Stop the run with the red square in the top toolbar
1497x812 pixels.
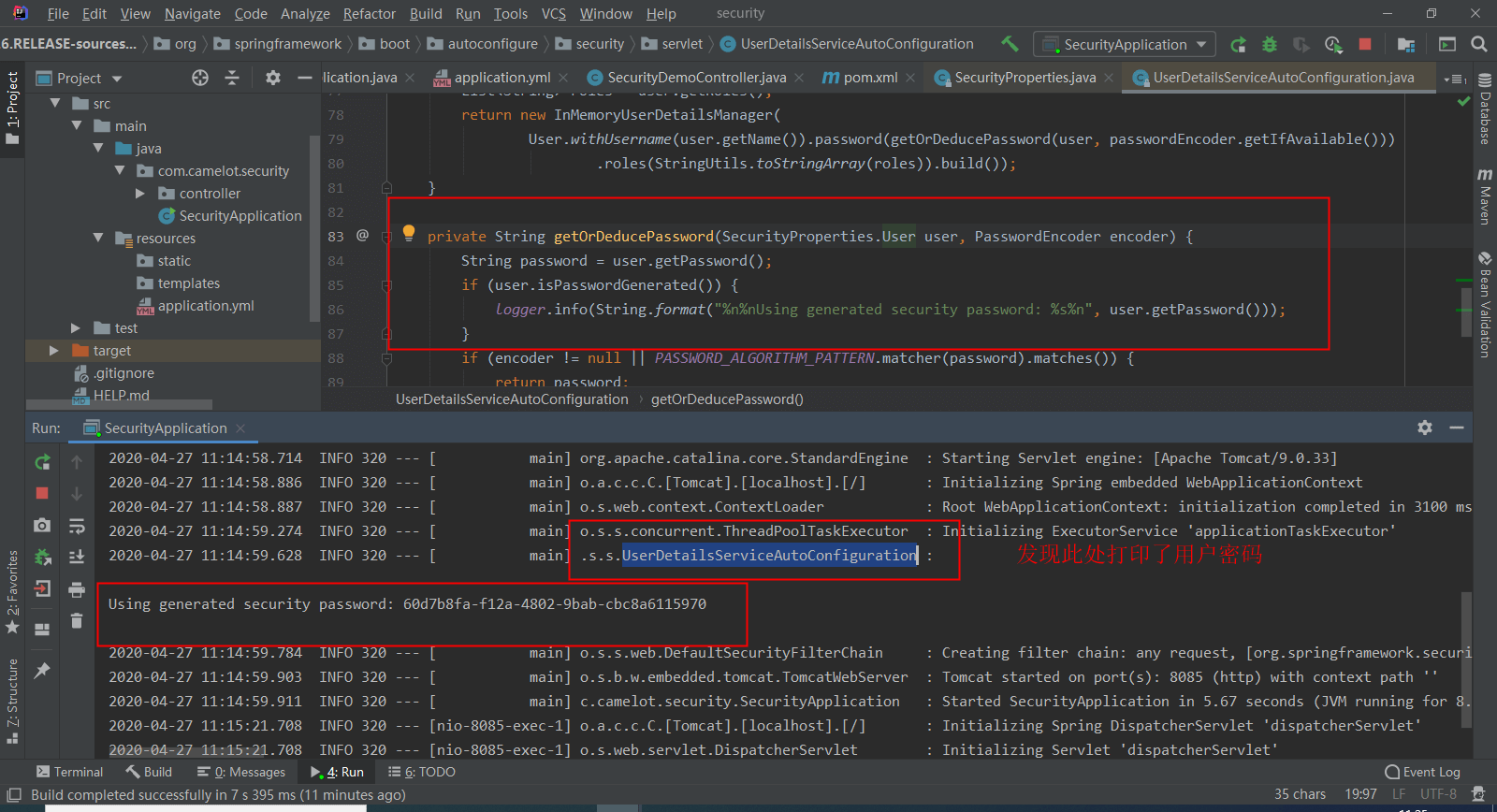(1365, 44)
